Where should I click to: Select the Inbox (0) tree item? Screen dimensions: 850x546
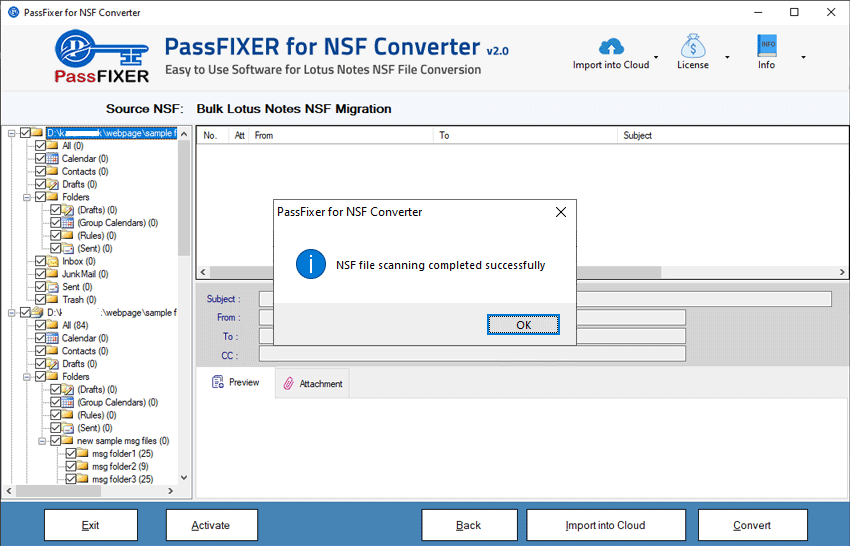(79, 261)
